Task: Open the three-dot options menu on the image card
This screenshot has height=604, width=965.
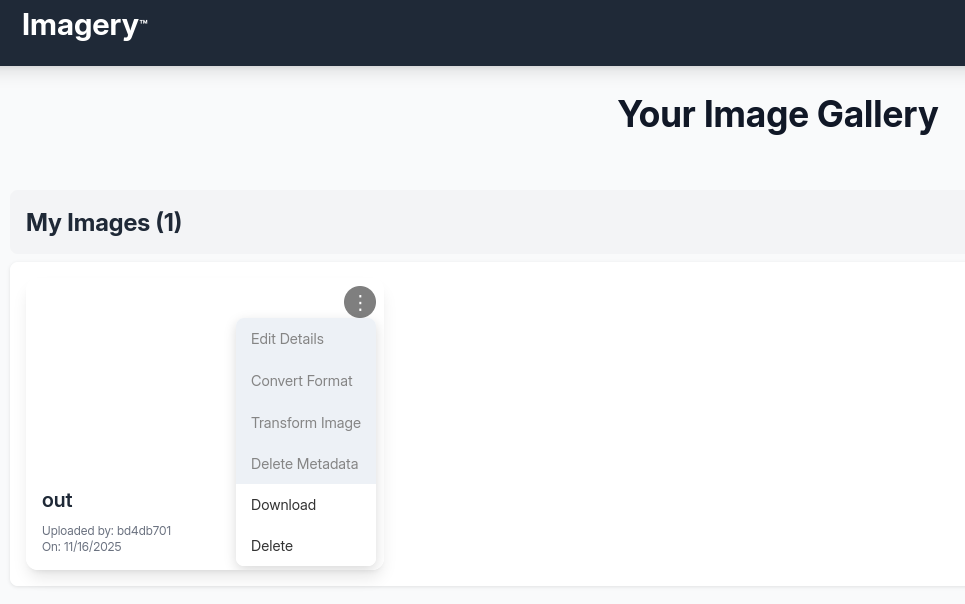Action: click(x=360, y=302)
